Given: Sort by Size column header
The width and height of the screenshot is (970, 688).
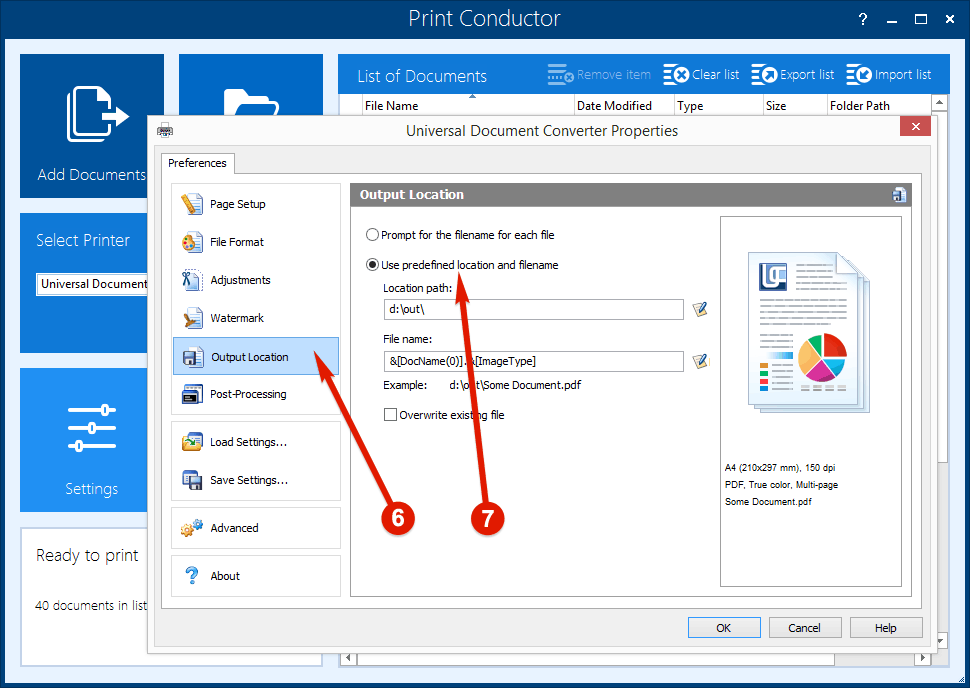Looking at the screenshot, I should 795,106.
